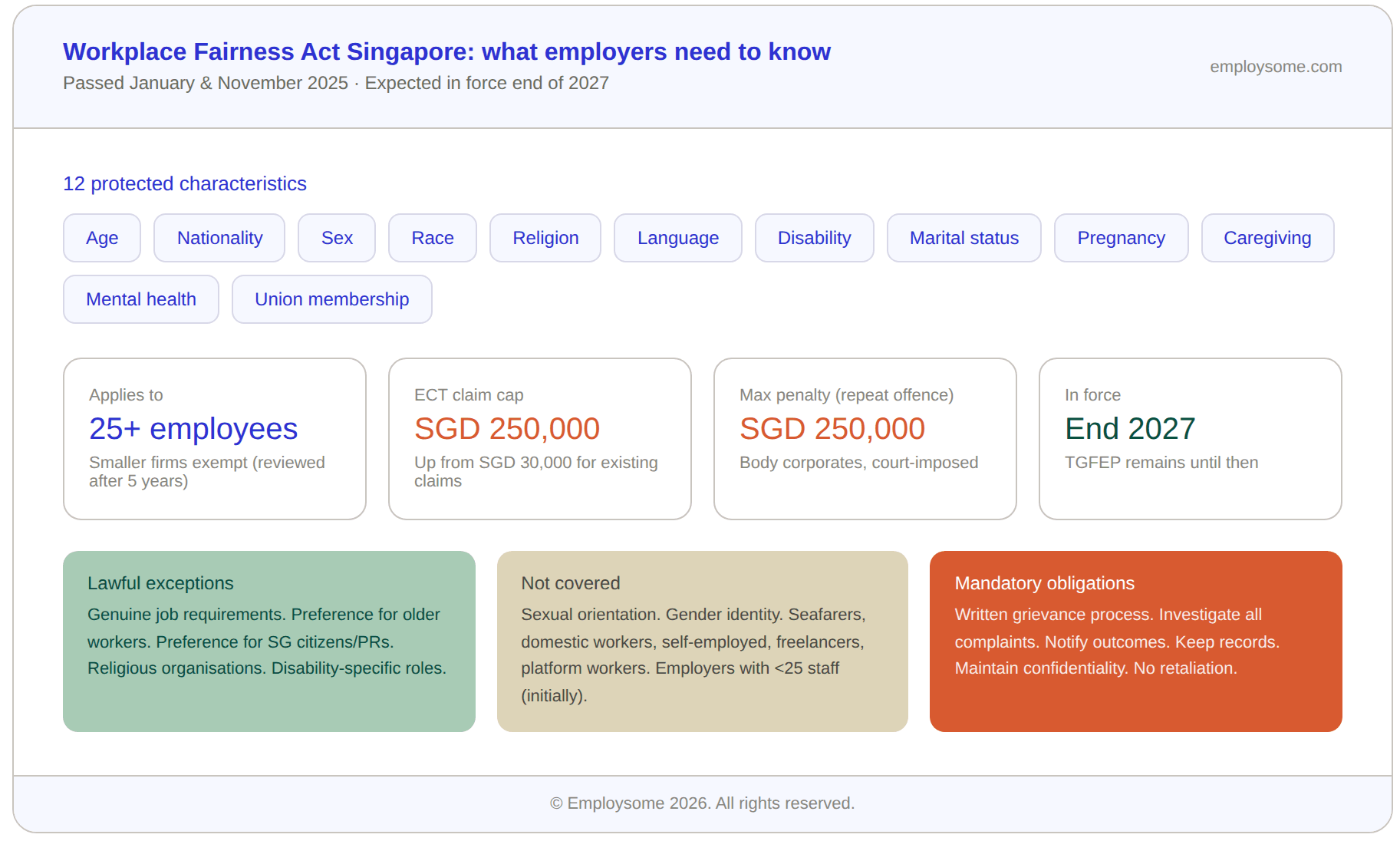
Task: Select the Mental health characteristic pill
Action: click(141, 299)
